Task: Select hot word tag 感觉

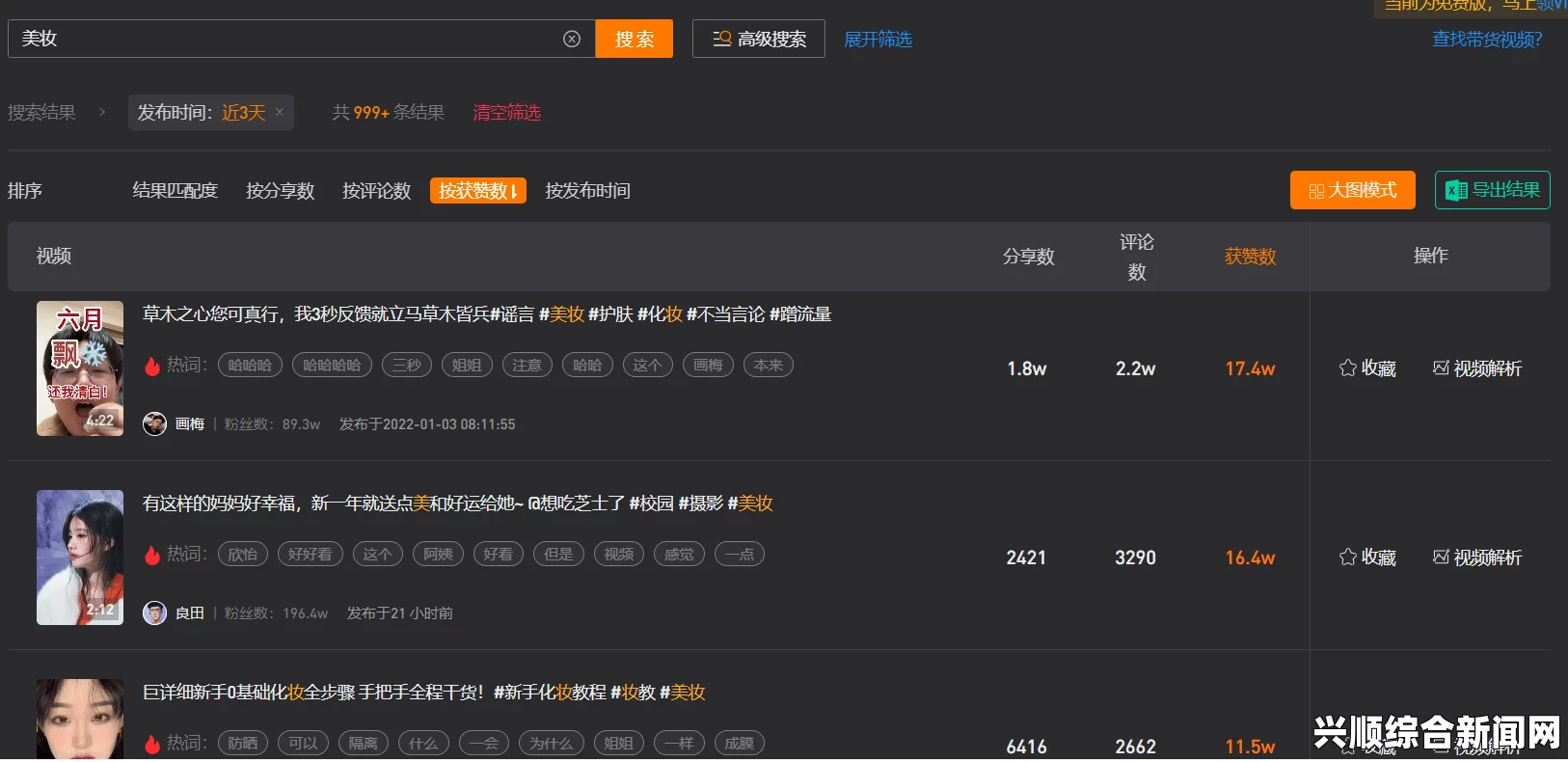Action: (679, 555)
